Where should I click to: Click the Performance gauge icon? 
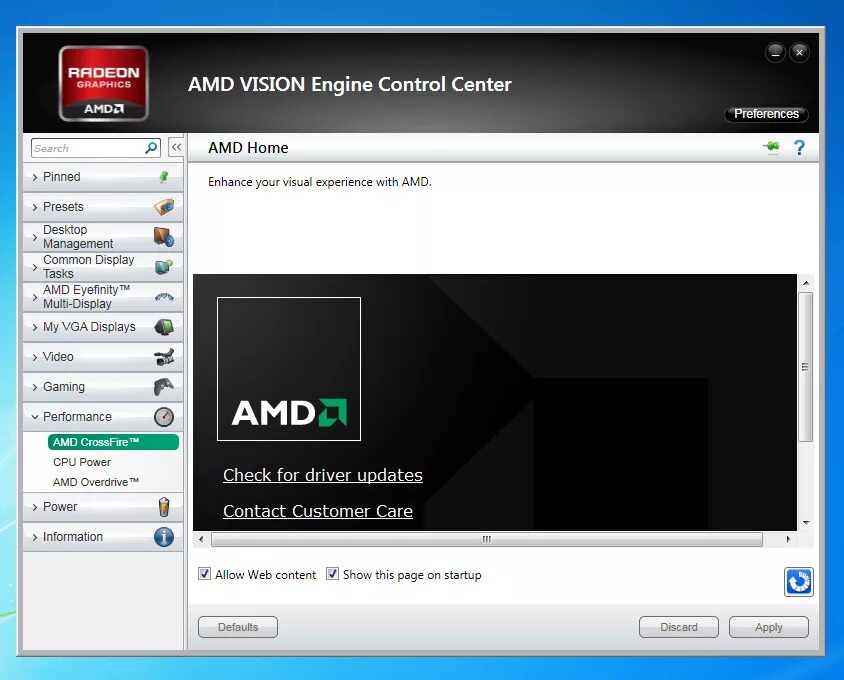pos(164,417)
